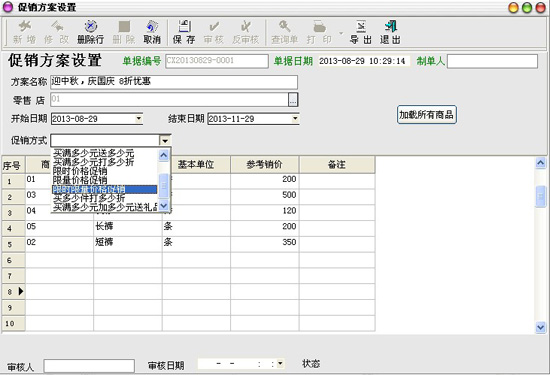Click the 删除行 (Delete row) toolbar icon
The height and width of the screenshot is (375, 550).
90,32
